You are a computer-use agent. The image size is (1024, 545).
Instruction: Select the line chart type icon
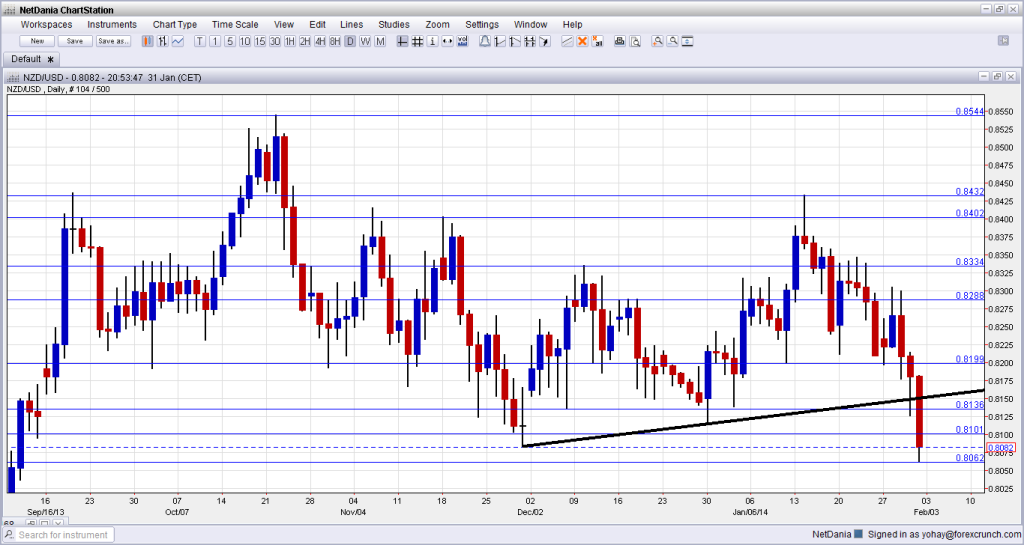tap(178, 41)
